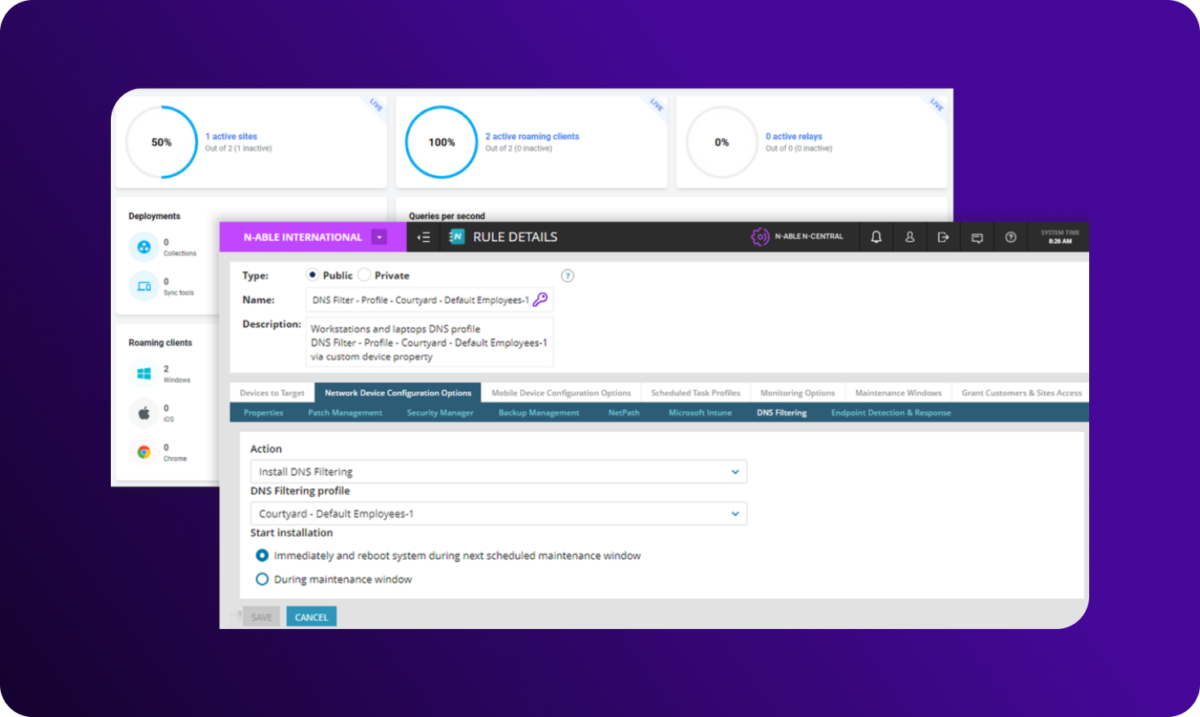This screenshot has height=717, width=1200.
Task: Switch to Scheduled Task Profiles tab
Action: point(695,393)
